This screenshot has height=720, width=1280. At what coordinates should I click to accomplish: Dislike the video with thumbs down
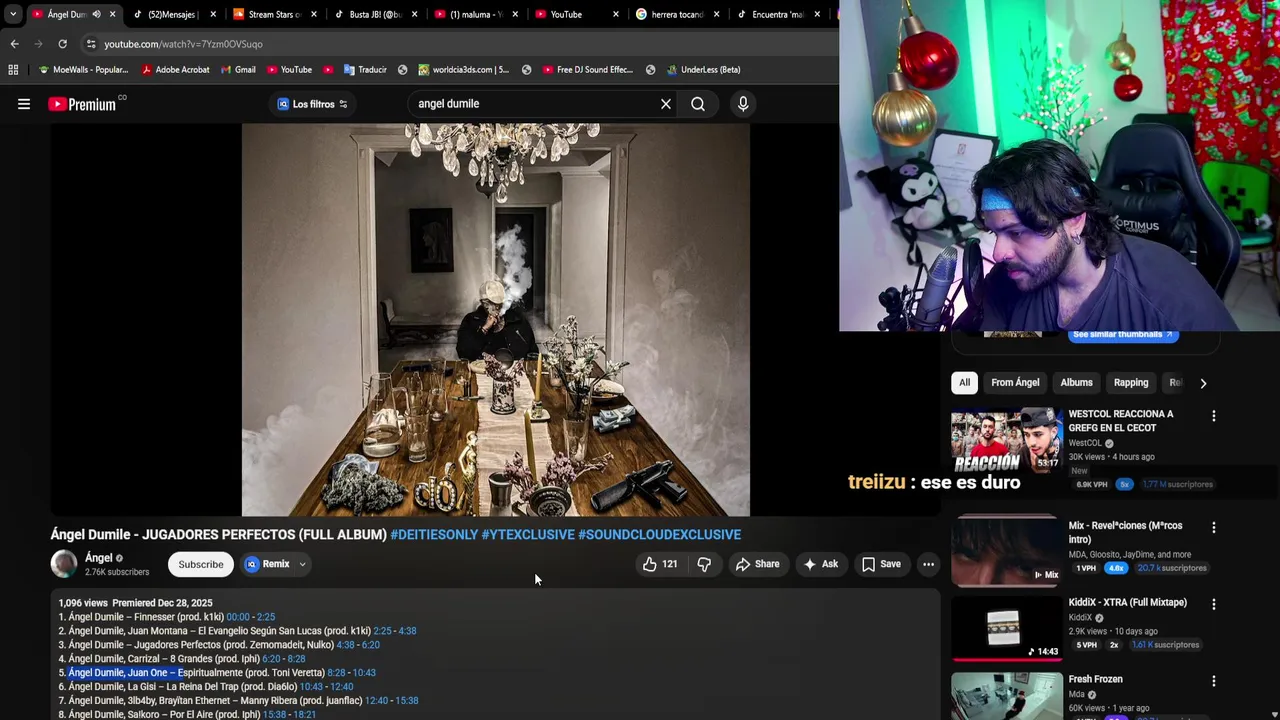[704, 564]
